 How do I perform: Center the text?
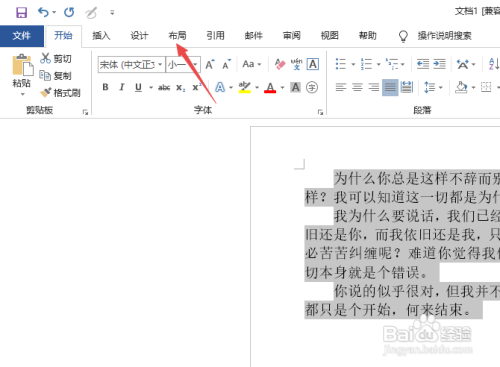357,87
